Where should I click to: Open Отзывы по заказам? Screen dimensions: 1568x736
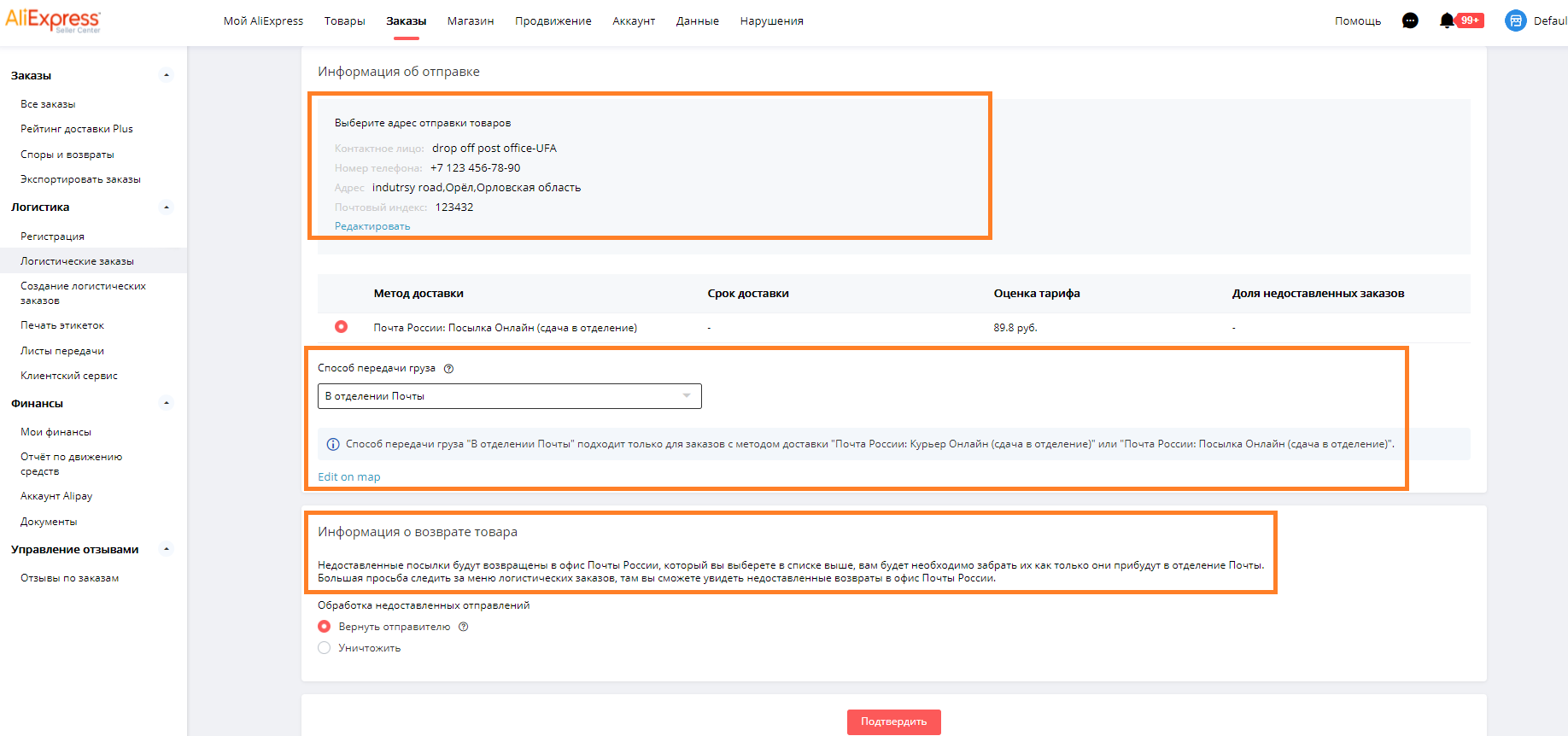click(x=69, y=578)
